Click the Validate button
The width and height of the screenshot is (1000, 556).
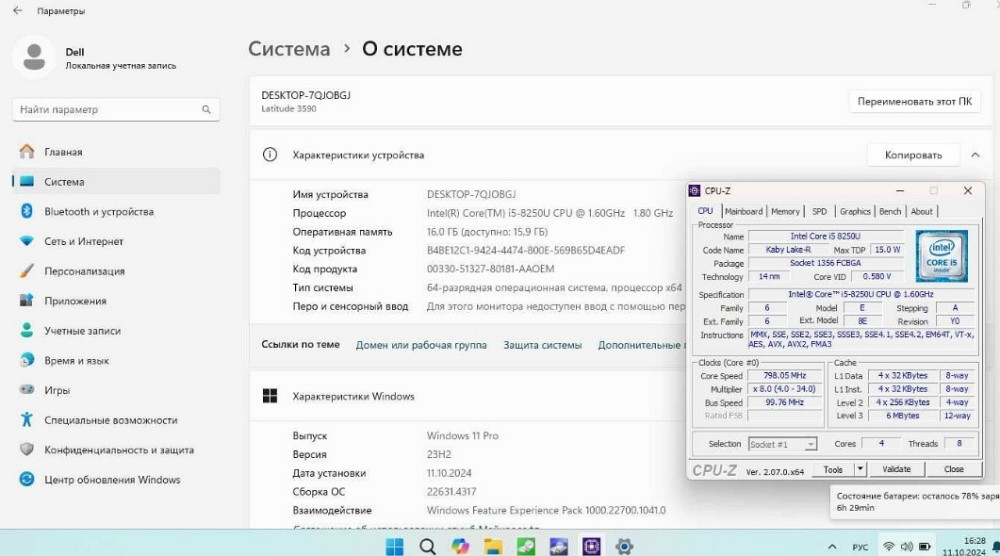896,469
